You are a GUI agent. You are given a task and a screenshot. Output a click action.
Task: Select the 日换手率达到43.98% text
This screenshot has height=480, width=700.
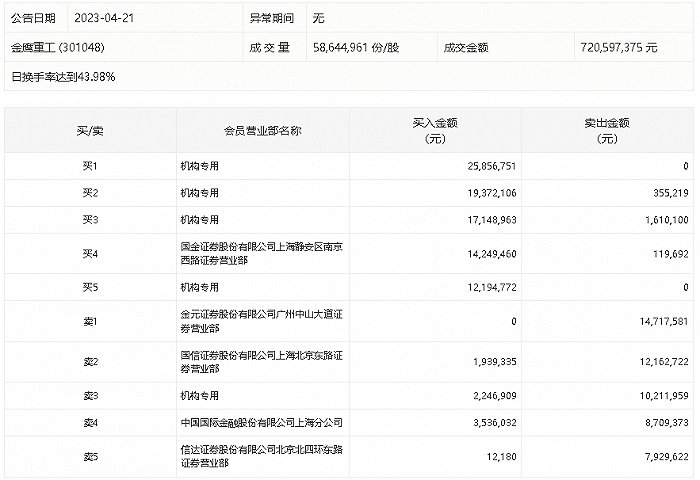(63, 76)
